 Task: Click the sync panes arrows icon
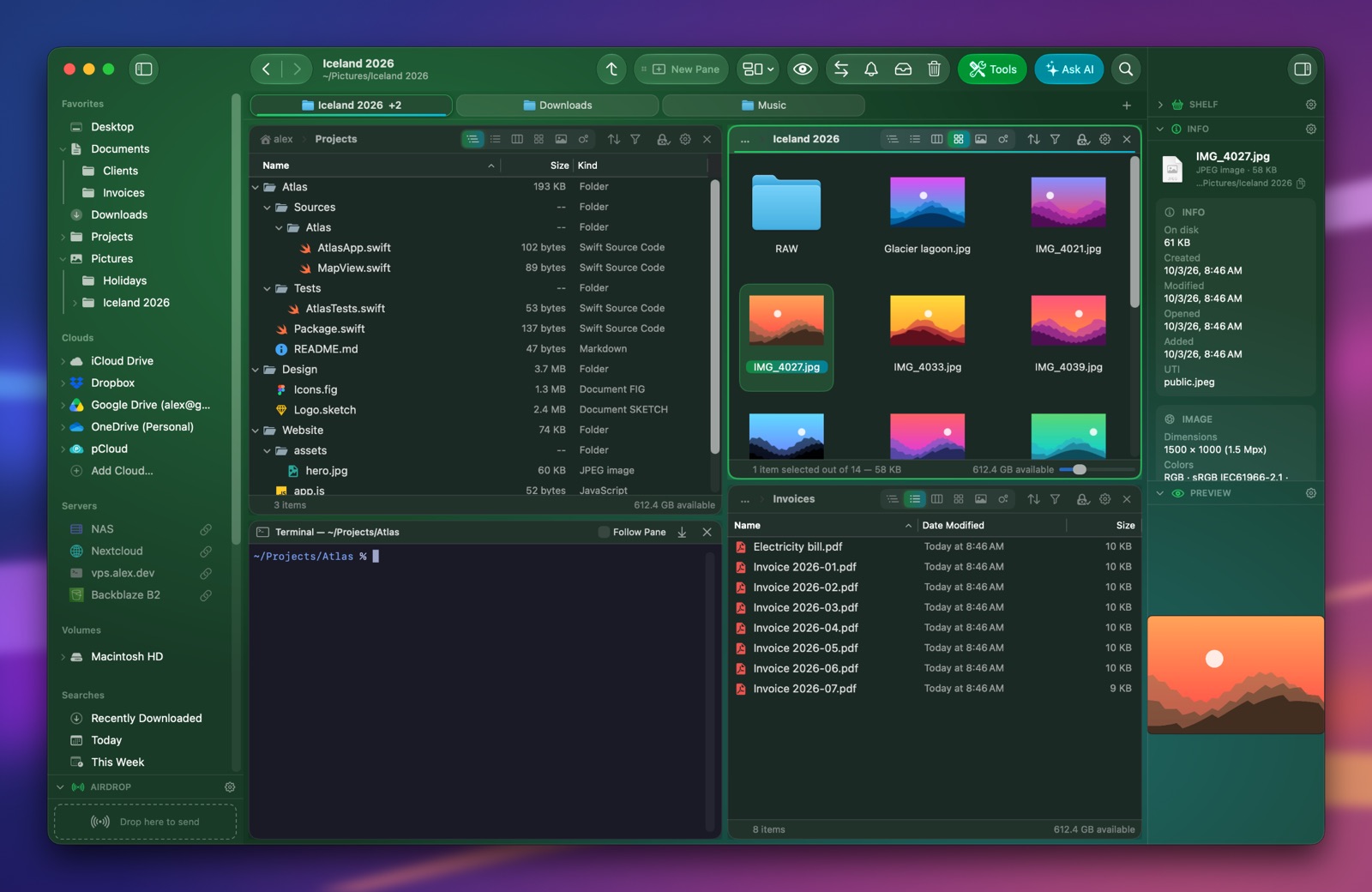click(841, 69)
